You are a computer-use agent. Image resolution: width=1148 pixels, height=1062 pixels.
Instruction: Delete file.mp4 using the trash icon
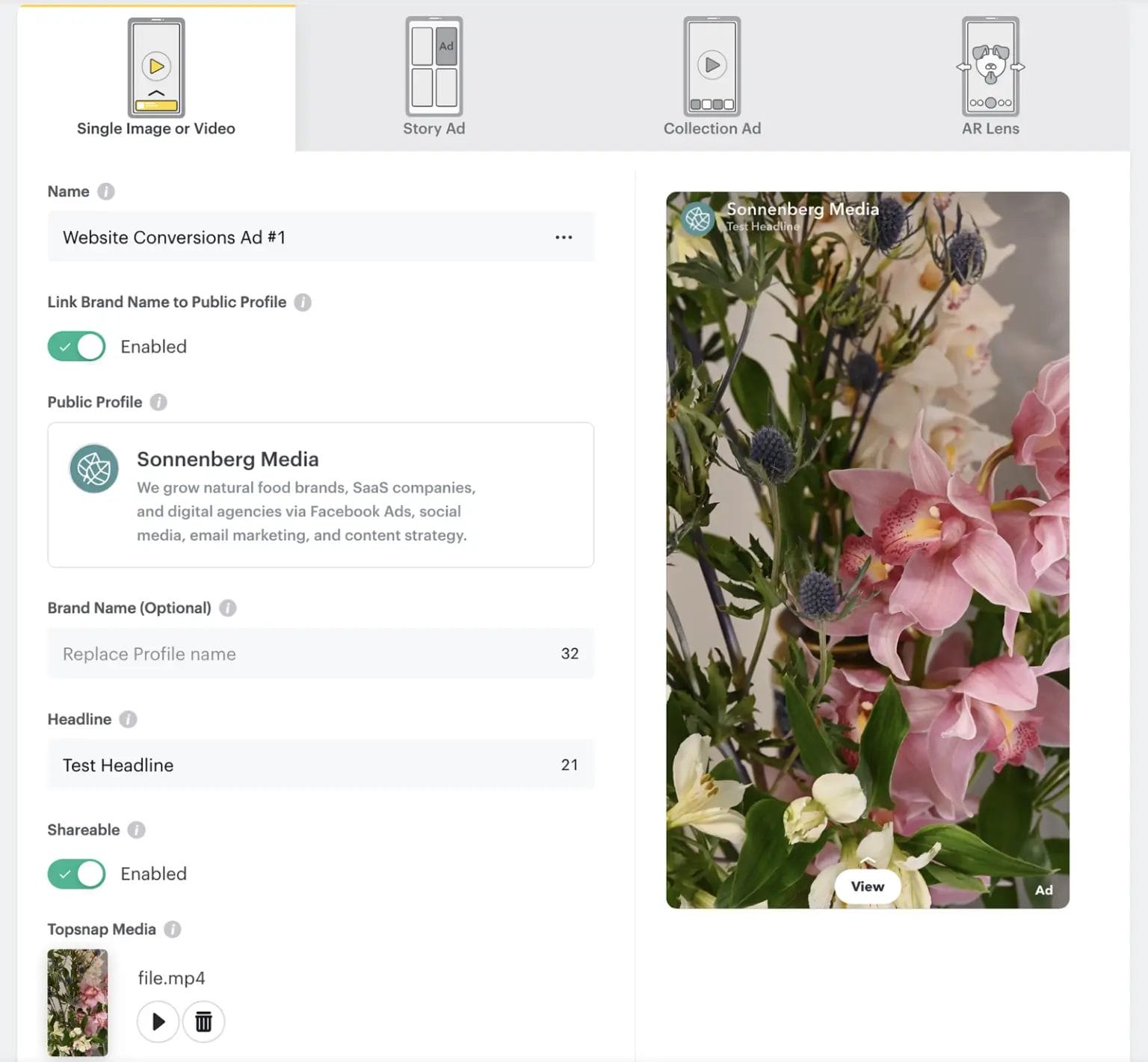click(x=203, y=1021)
